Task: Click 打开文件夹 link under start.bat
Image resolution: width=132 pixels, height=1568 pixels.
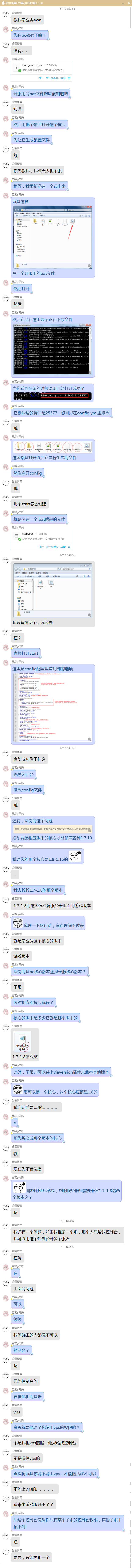Action: [x=52, y=547]
